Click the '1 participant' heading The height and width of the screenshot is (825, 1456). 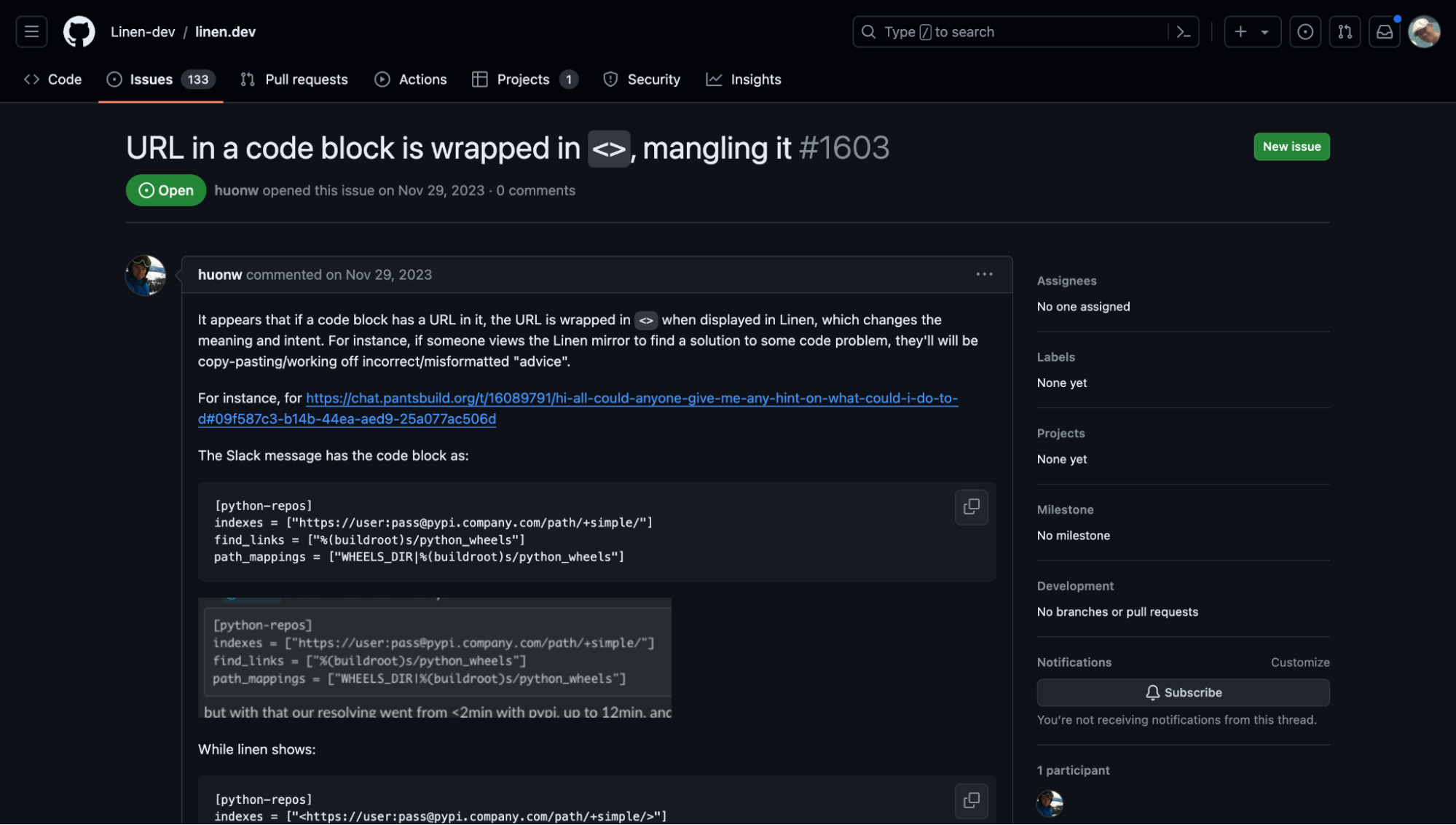1073,770
